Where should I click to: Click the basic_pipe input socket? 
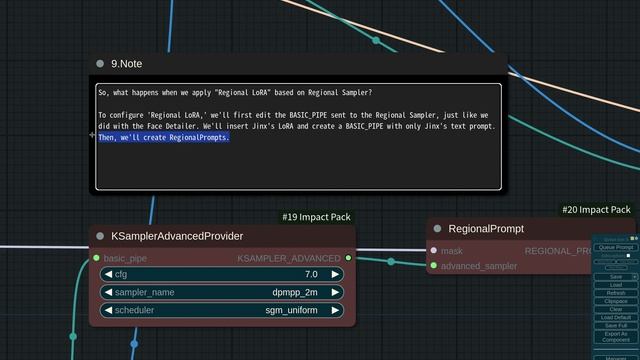coord(96,258)
